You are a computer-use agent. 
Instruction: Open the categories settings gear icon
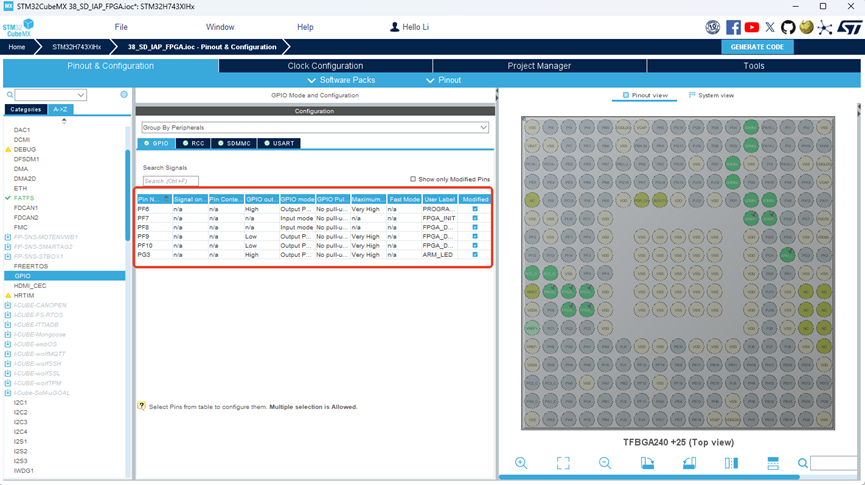tap(124, 94)
